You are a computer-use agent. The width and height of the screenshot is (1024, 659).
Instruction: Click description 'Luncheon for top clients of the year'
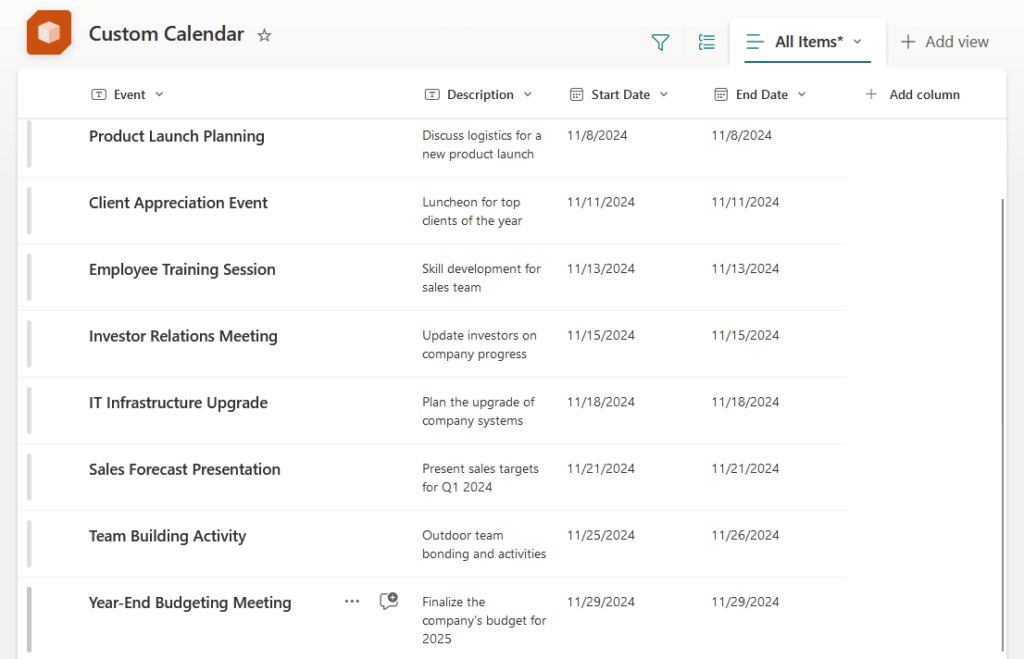(x=472, y=211)
